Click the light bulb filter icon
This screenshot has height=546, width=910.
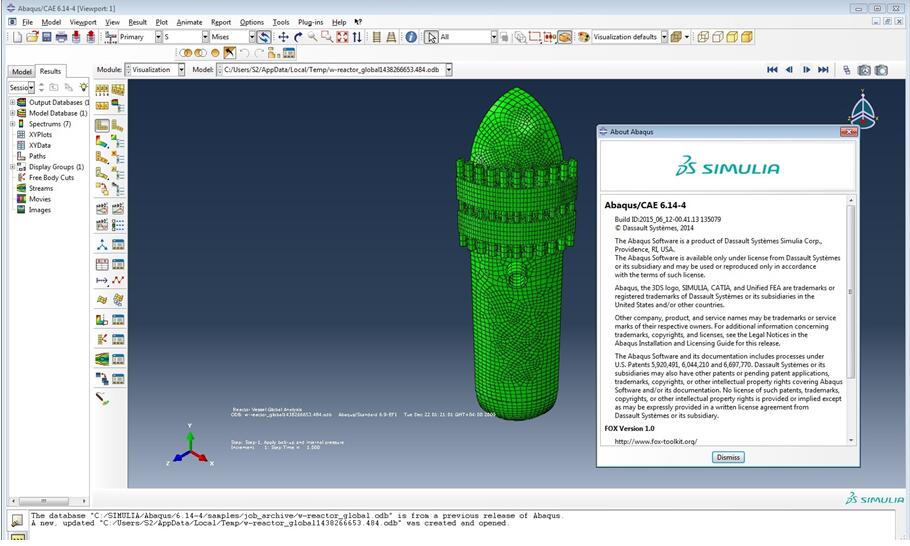point(84,87)
